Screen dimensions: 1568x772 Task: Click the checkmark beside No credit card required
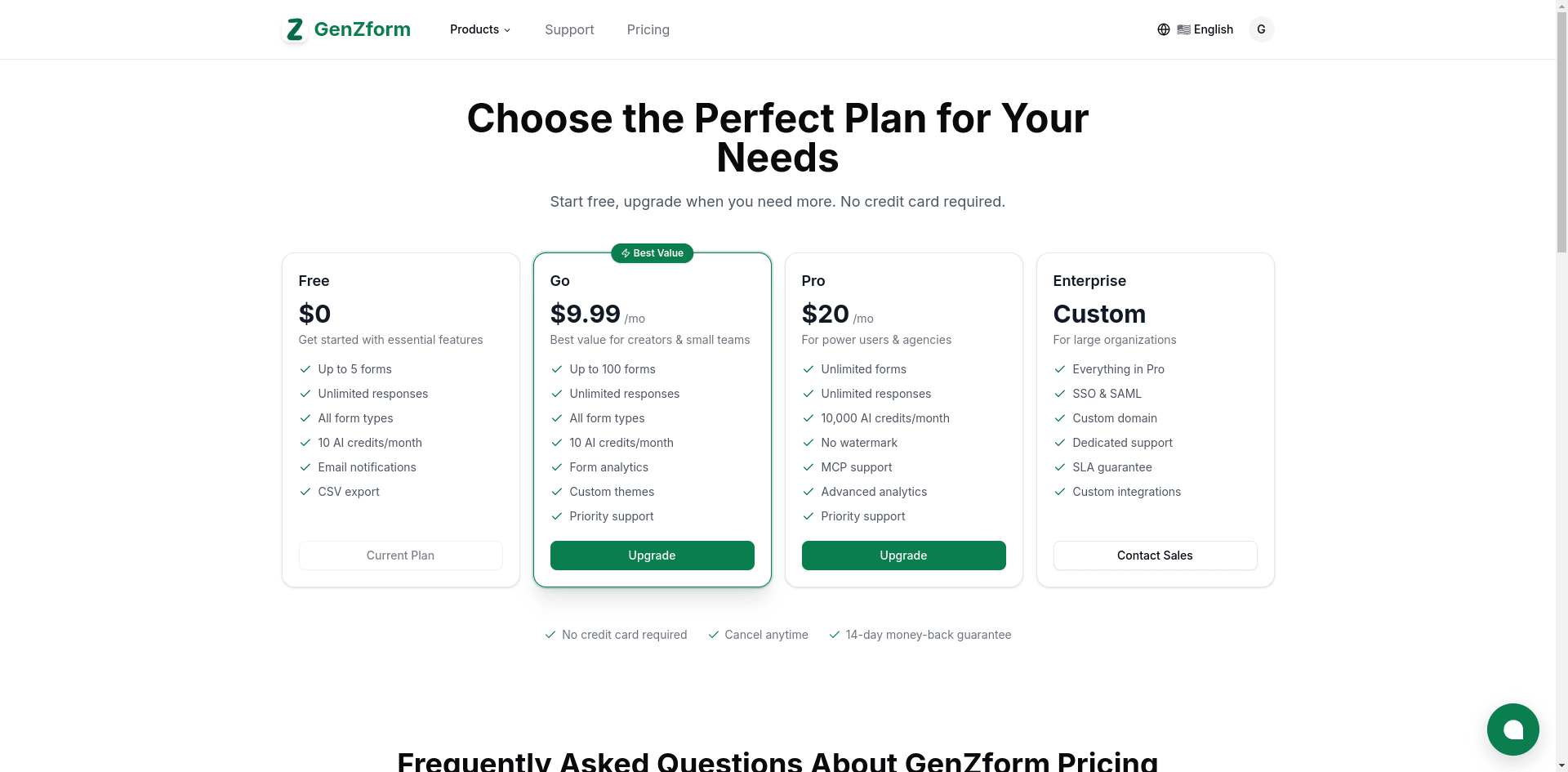point(550,635)
